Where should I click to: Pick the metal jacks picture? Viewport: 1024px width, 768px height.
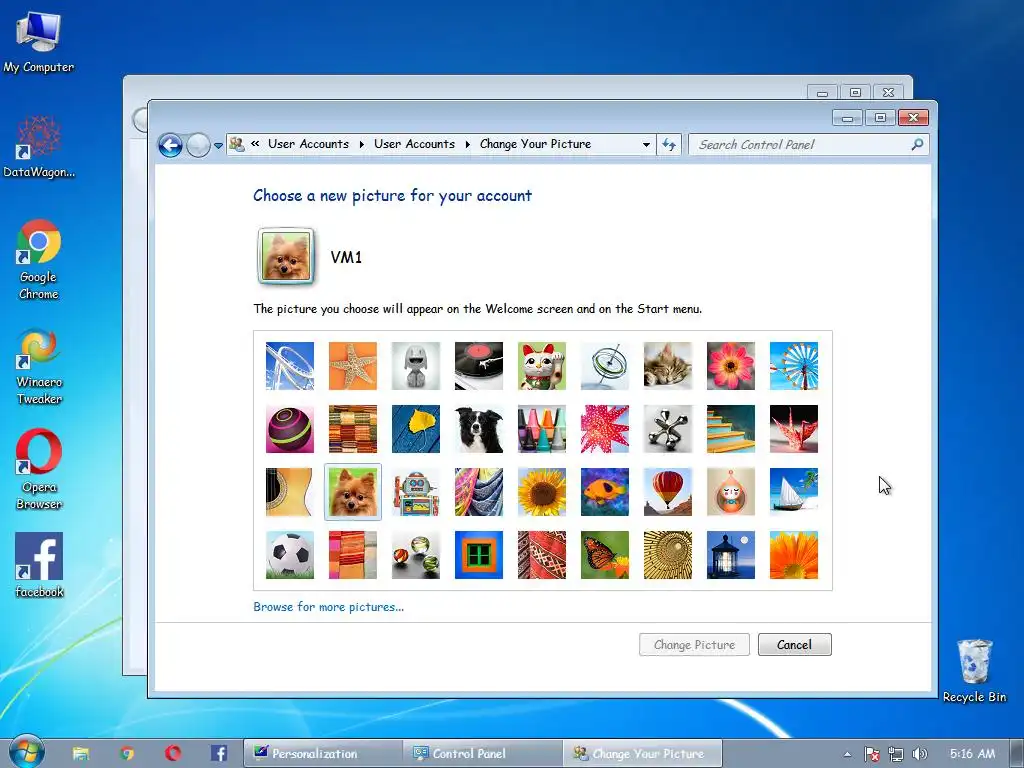(x=667, y=429)
